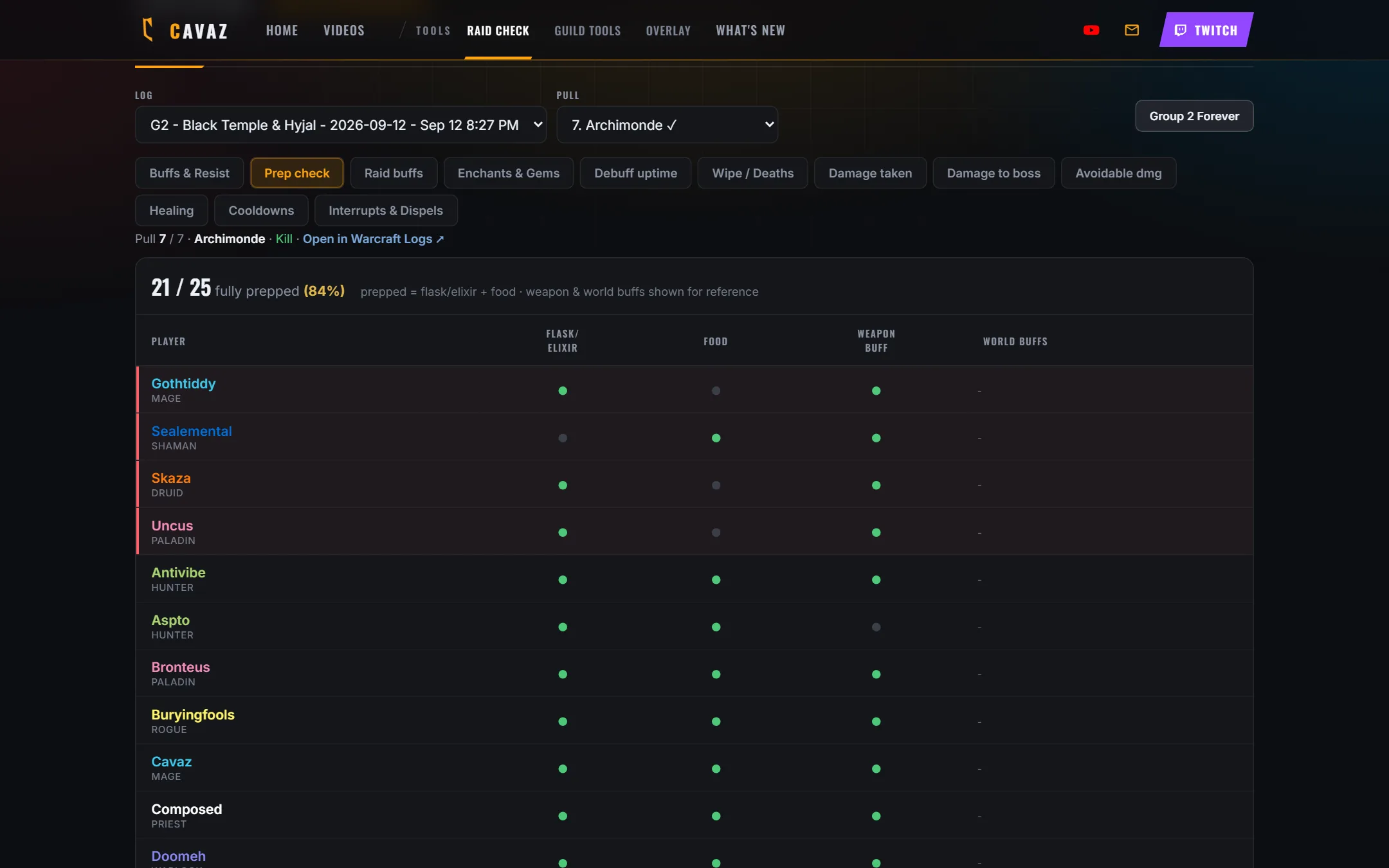The height and width of the screenshot is (868, 1389).
Task: Open What's New page
Action: (x=750, y=30)
